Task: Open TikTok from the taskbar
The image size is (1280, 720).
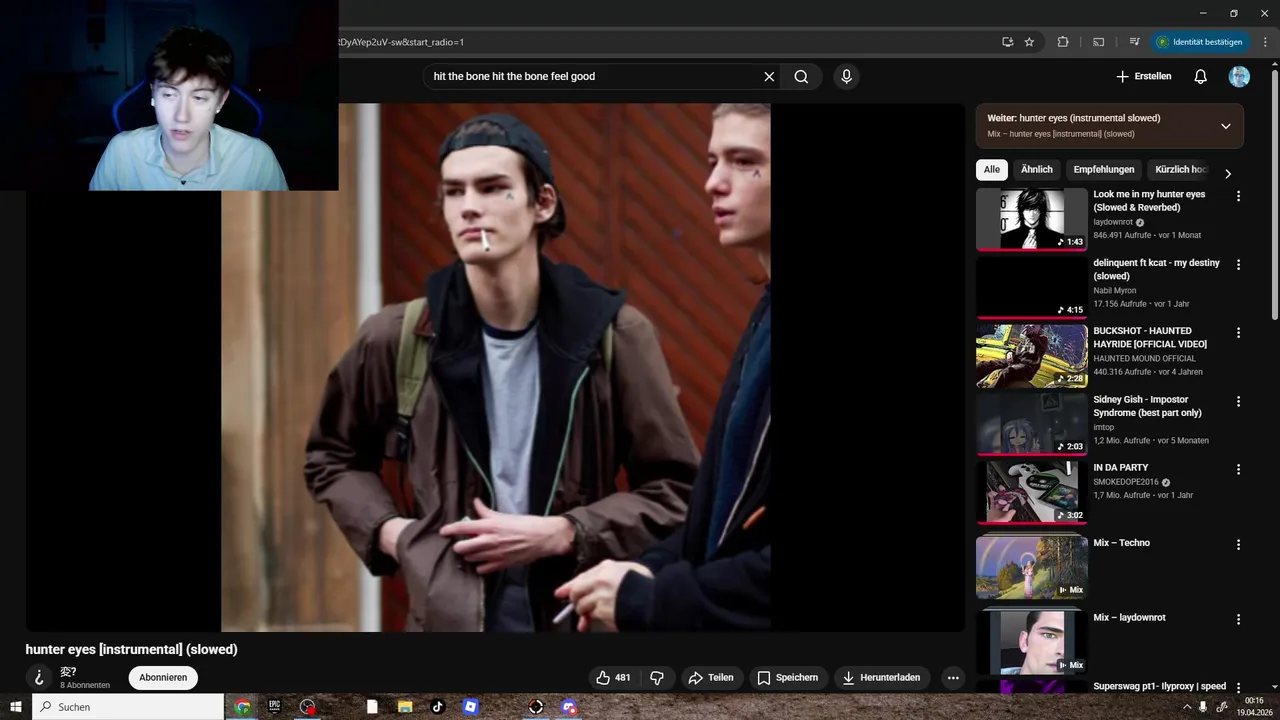Action: pos(437,707)
